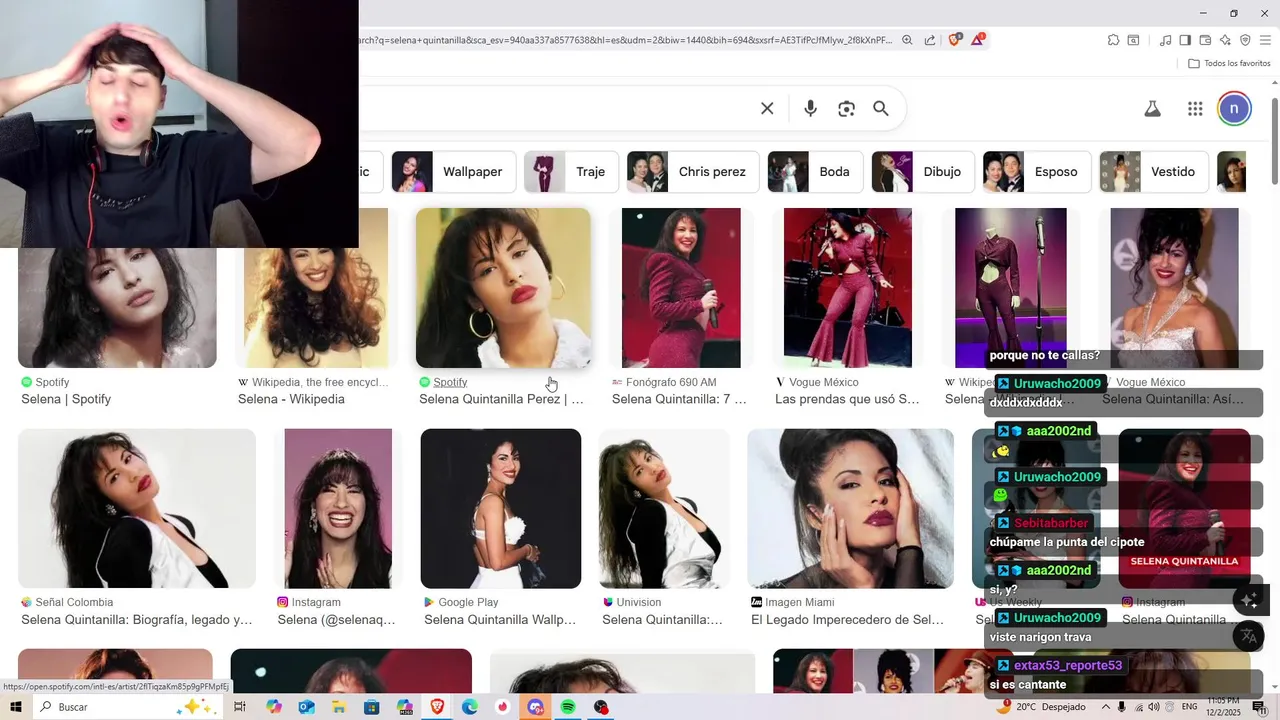The height and width of the screenshot is (720, 1280).
Task: Launch Copilot from the taskbar
Action: 274,707
